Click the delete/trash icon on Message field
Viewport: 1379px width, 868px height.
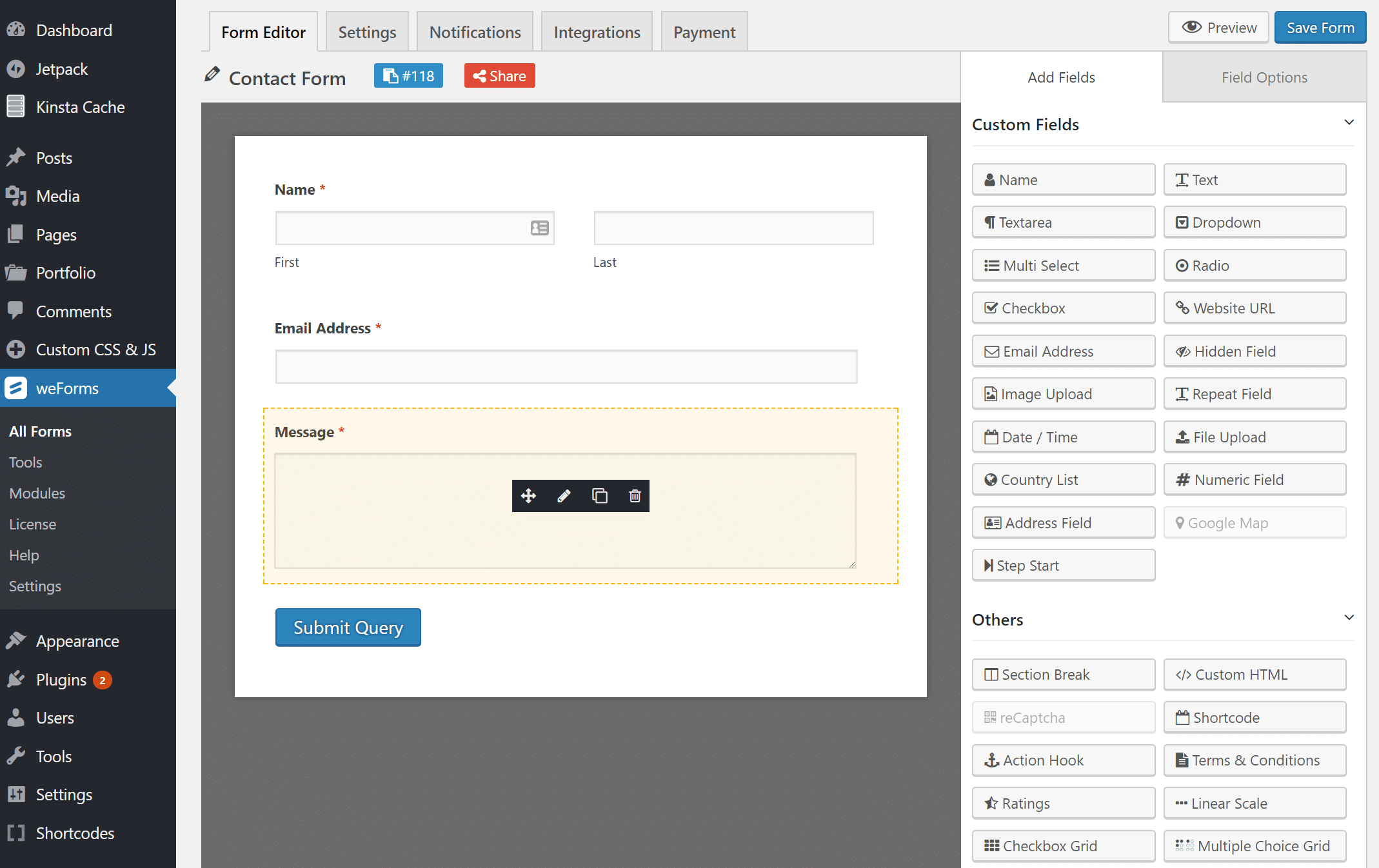tap(634, 495)
